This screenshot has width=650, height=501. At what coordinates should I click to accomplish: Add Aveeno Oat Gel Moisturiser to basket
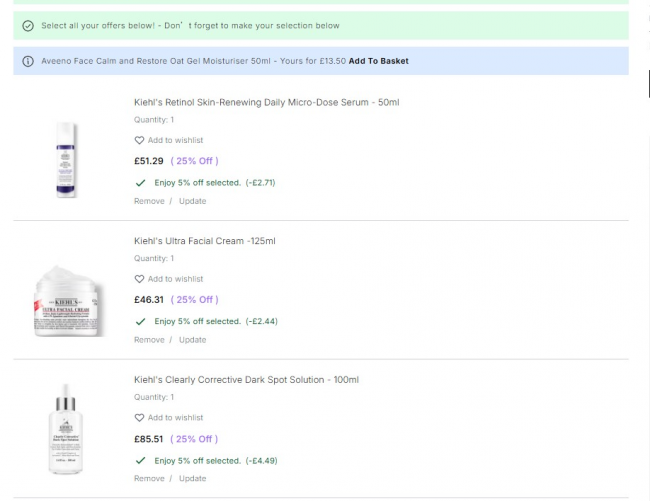pos(378,61)
